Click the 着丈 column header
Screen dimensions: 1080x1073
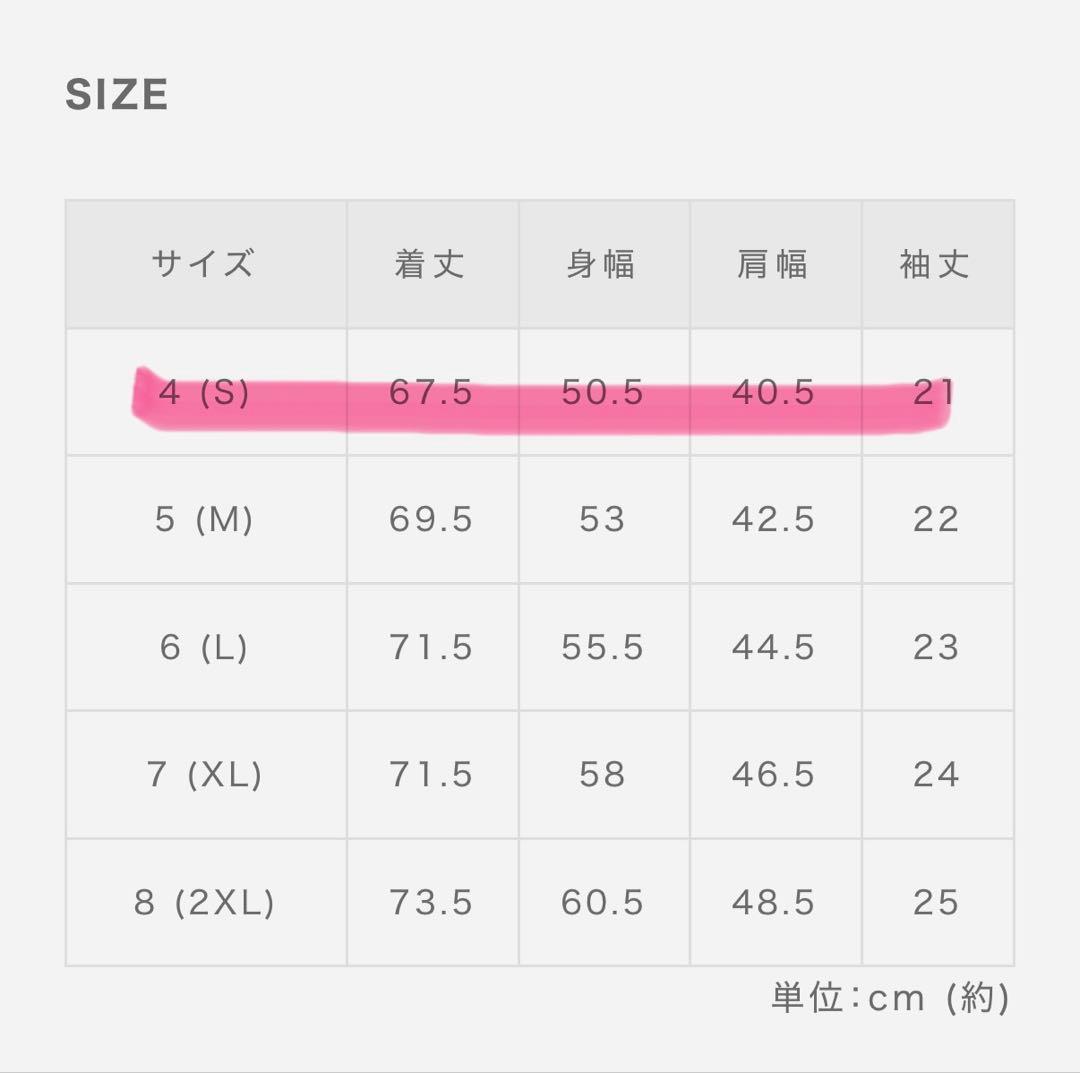431,265
